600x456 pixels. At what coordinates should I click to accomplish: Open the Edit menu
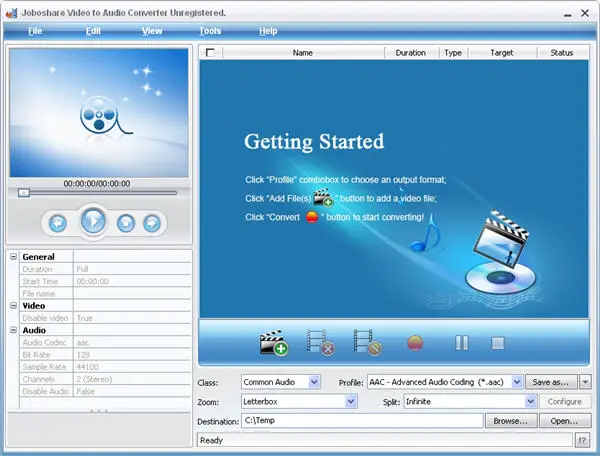click(x=93, y=31)
